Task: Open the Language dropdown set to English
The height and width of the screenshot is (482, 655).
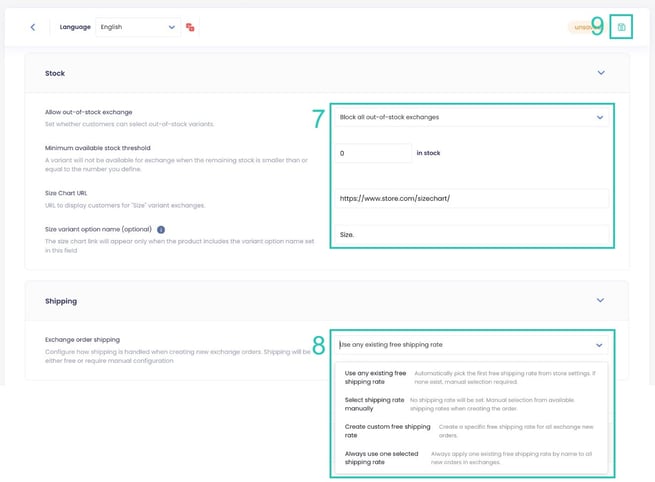Action: click(138, 27)
